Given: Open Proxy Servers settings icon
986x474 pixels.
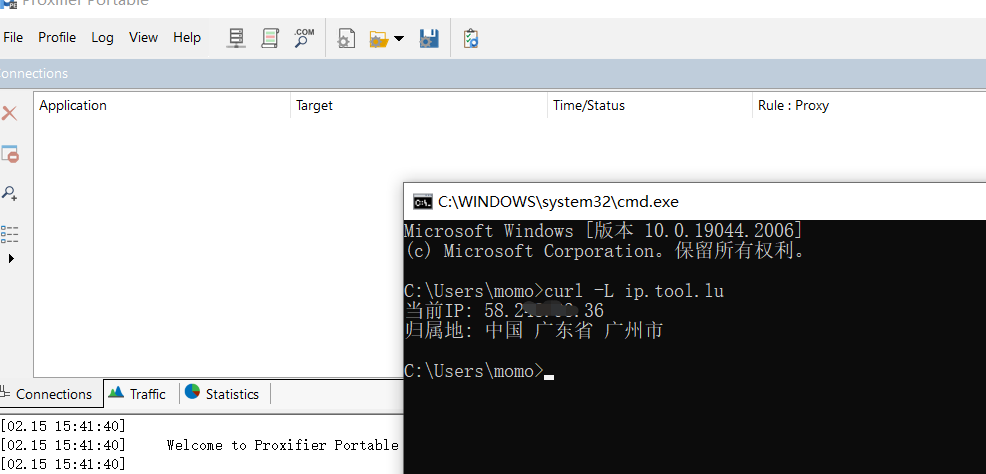Looking at the screenshot, I should point(236,38).
